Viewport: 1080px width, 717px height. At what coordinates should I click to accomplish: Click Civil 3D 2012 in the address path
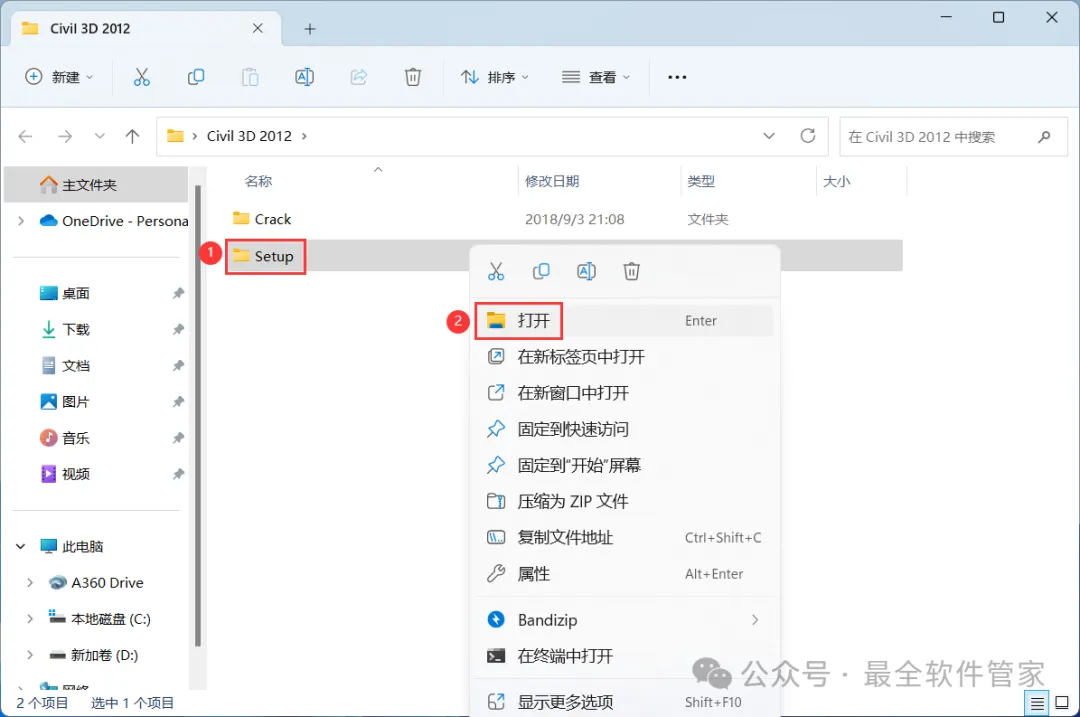coord(249,136)
